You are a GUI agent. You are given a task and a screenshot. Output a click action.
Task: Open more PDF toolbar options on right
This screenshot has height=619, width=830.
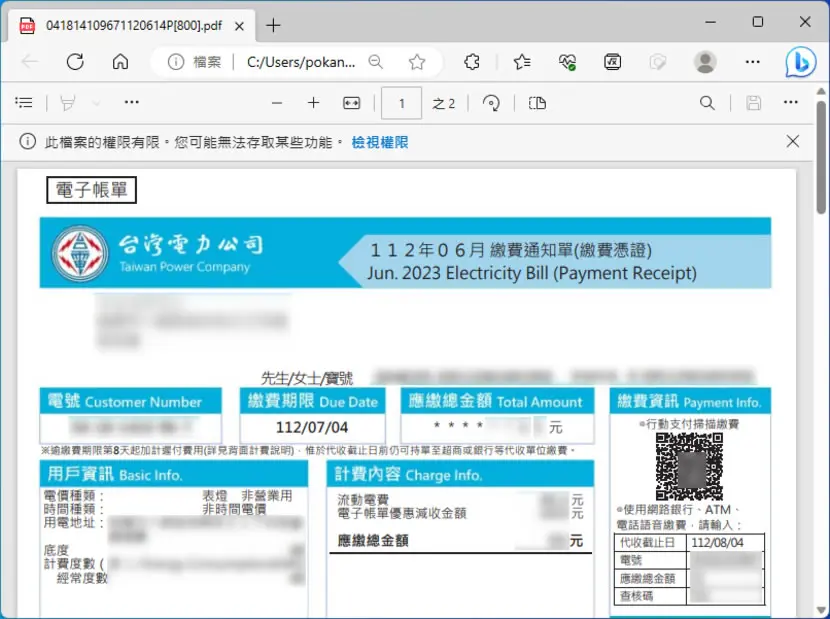tap(790, 102)
